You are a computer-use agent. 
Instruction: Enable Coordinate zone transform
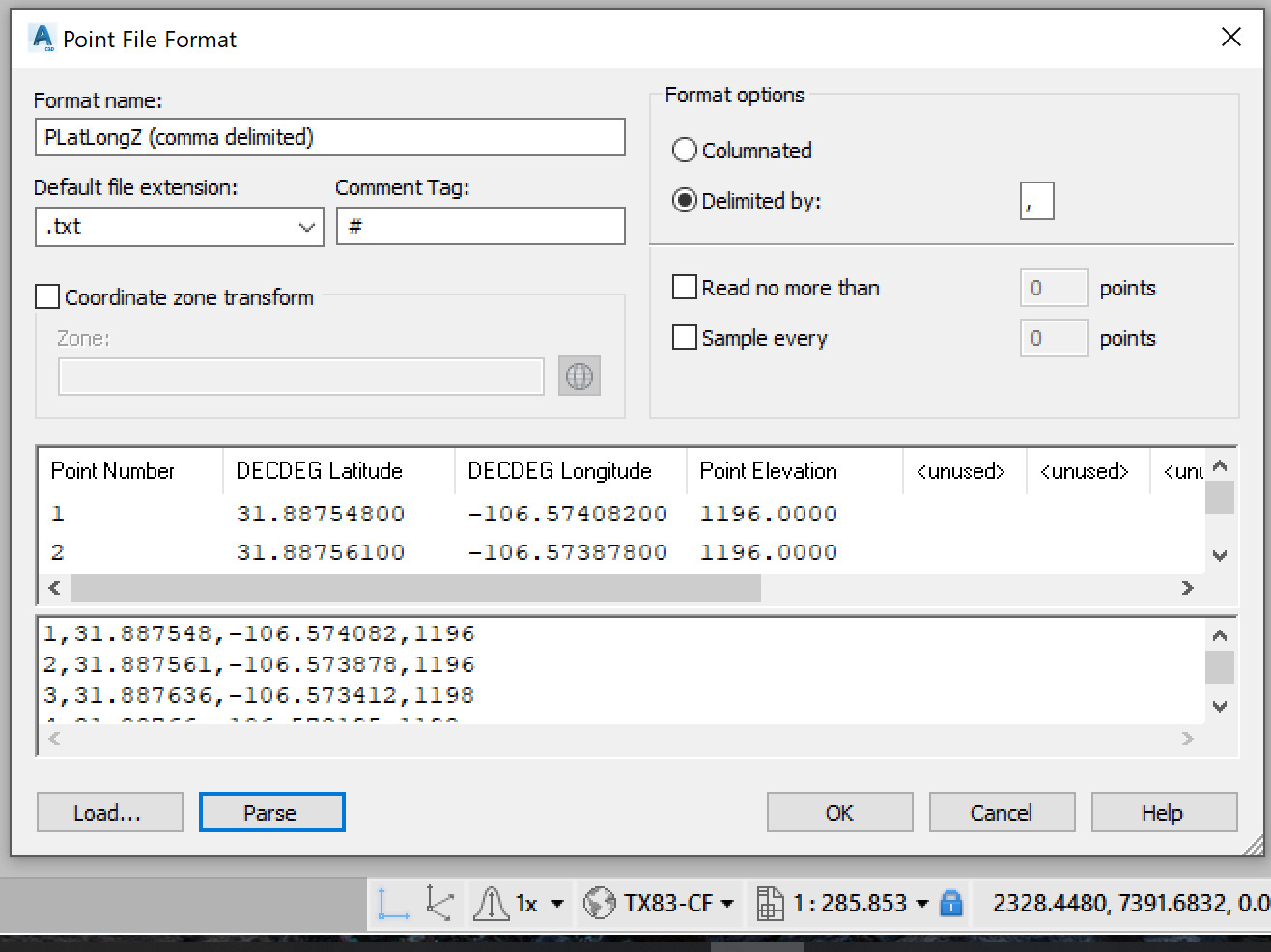46,296
